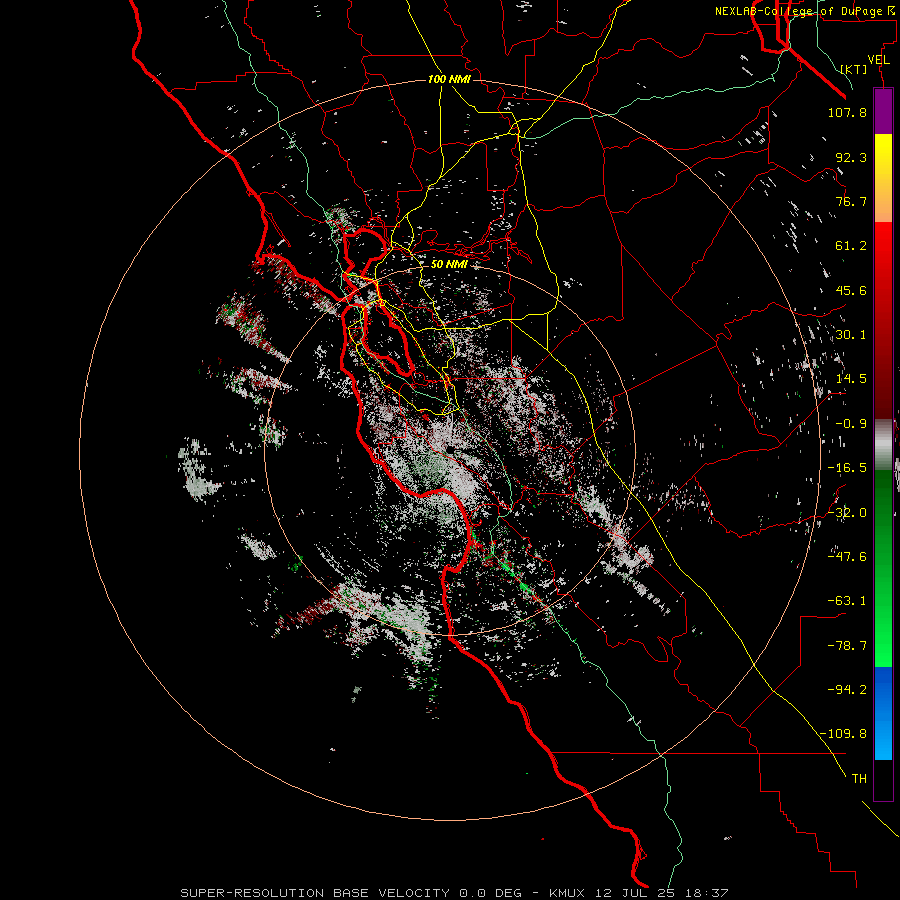Click the -47.6 velocity scale value
The width and height of the screenshot is (900, 900).
tap(847, 557)
